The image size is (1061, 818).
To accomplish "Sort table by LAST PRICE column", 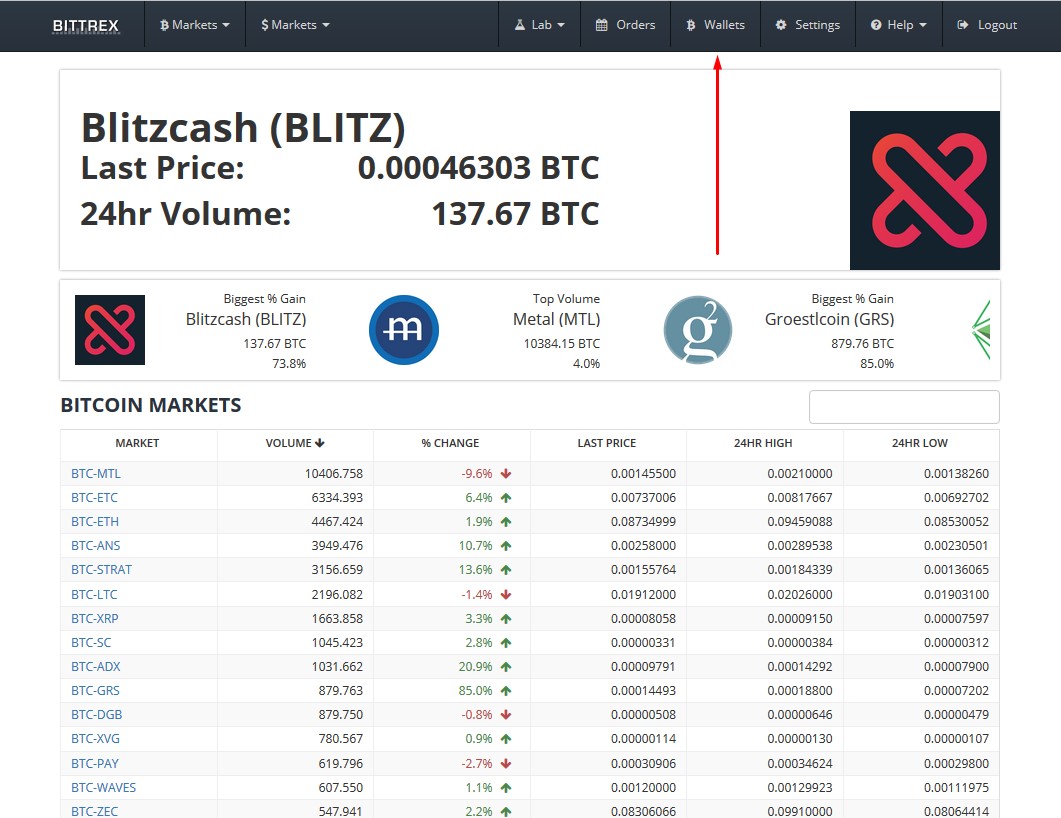I will click(607, 443).
